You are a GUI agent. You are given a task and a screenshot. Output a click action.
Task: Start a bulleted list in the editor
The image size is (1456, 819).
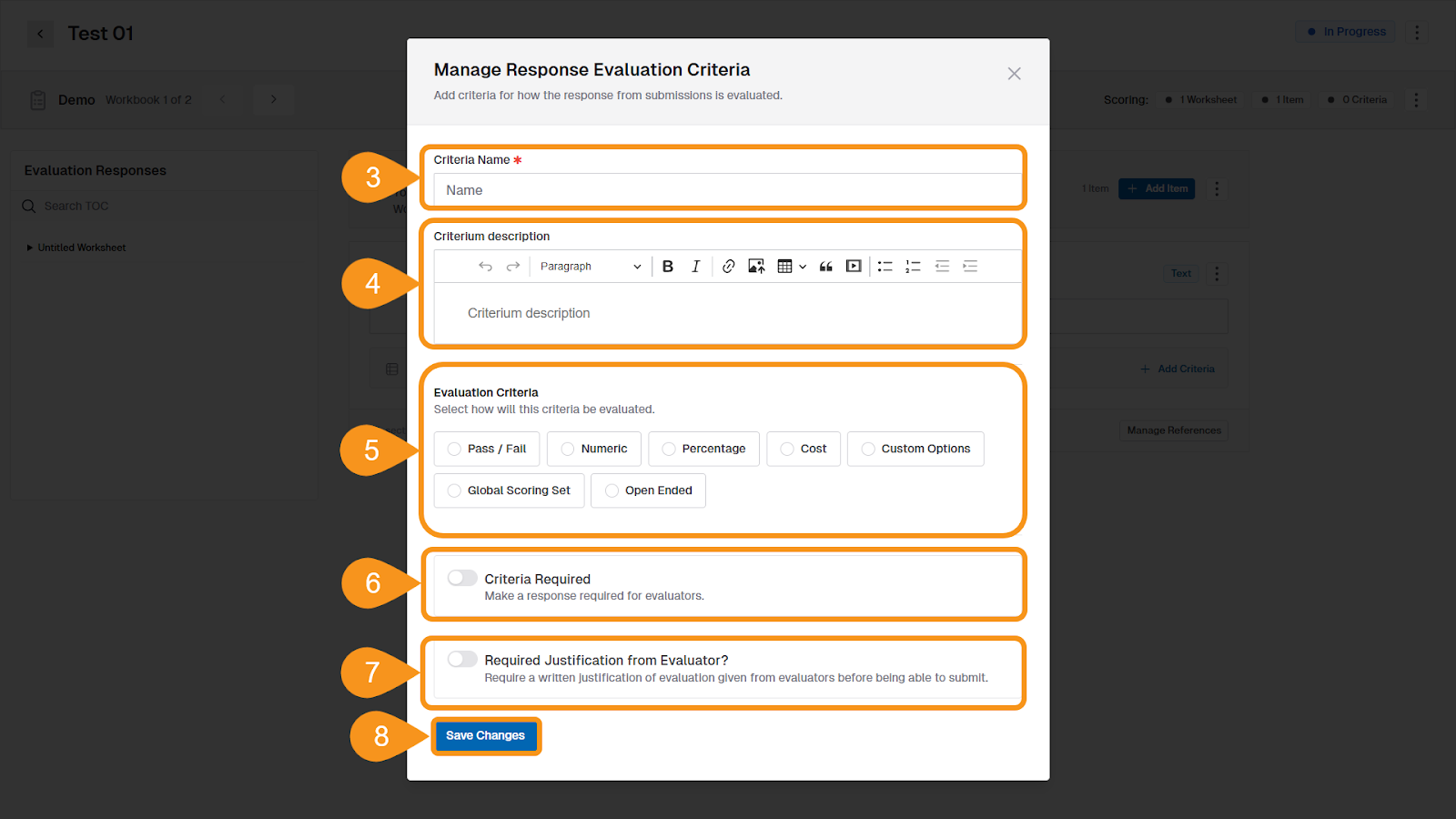(x=885, y=266)
